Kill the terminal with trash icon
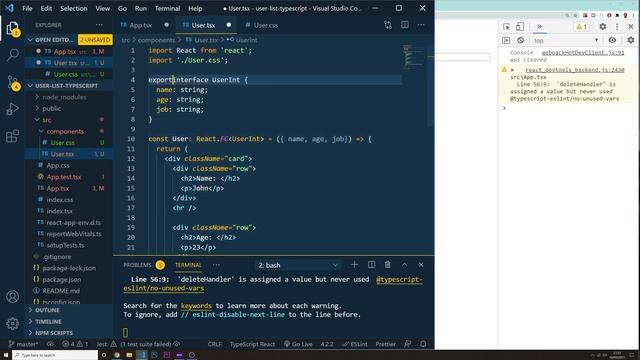 coord(388,264)
